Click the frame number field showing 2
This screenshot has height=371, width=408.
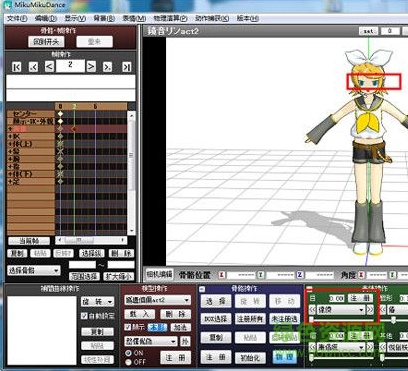tap(70, 66)
